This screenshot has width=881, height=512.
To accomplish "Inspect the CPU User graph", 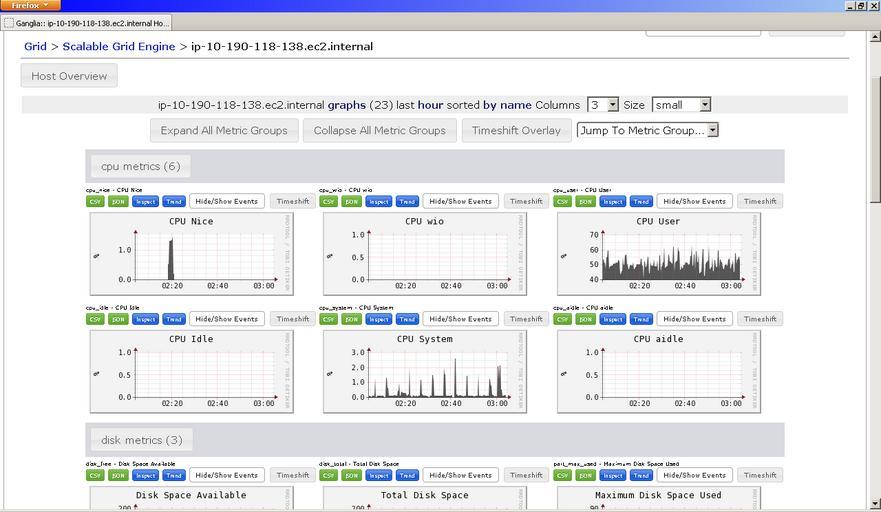I will pos(613,201).
